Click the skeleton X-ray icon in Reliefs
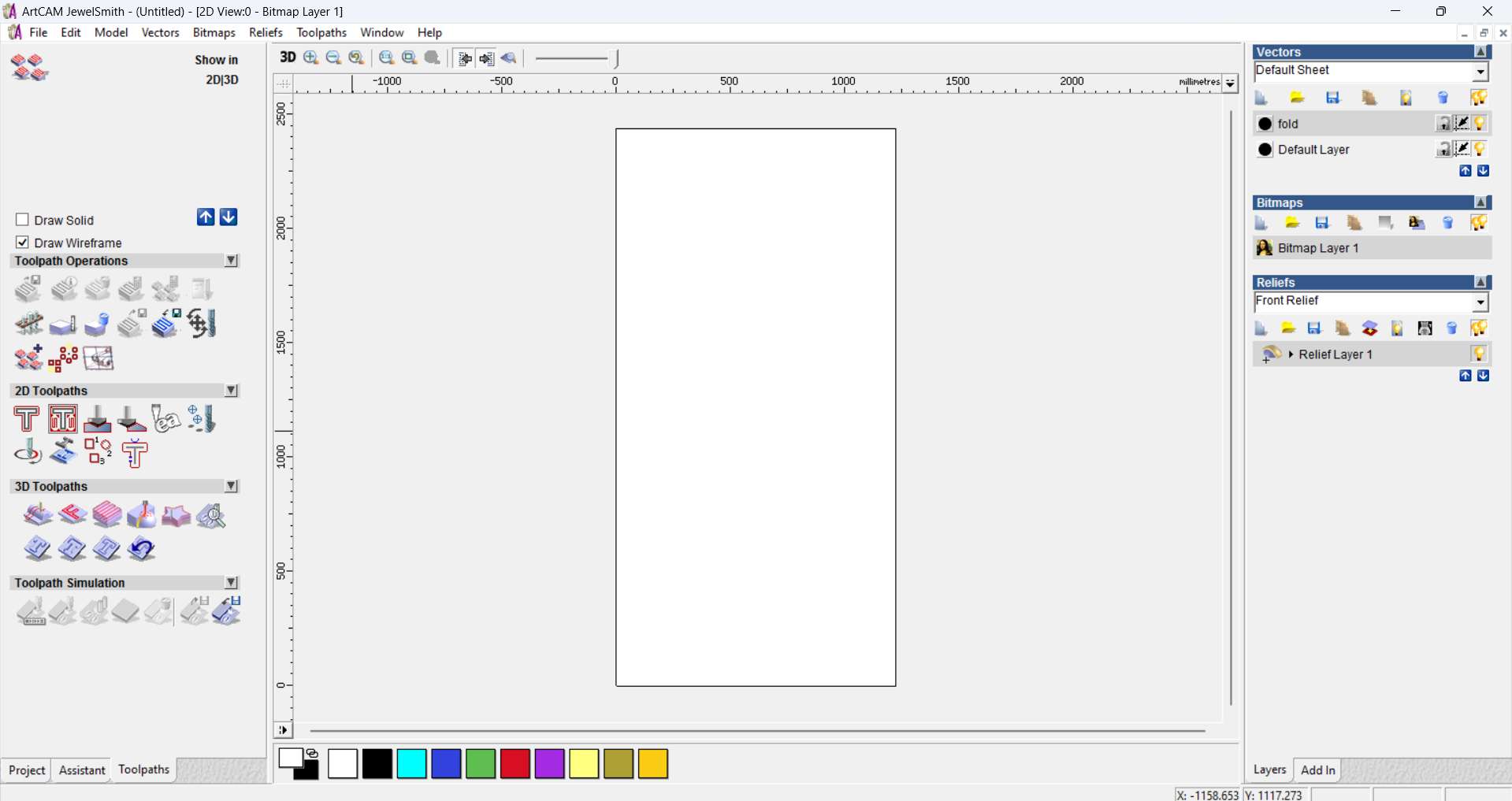Viewport: 1512px width, 801px height. point(1425,328)
